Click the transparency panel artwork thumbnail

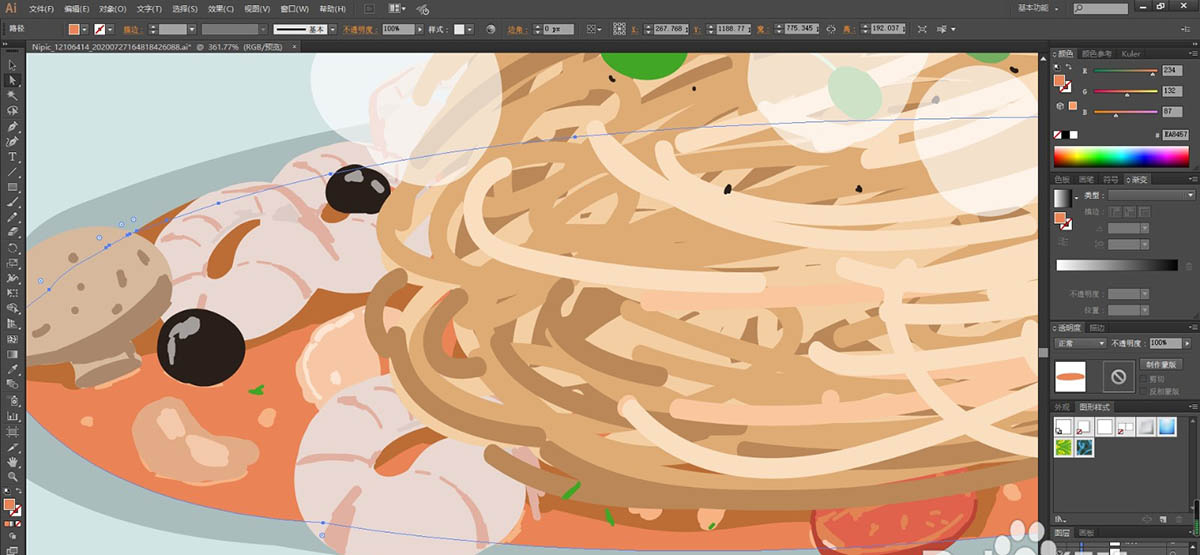click(1071, 376)
